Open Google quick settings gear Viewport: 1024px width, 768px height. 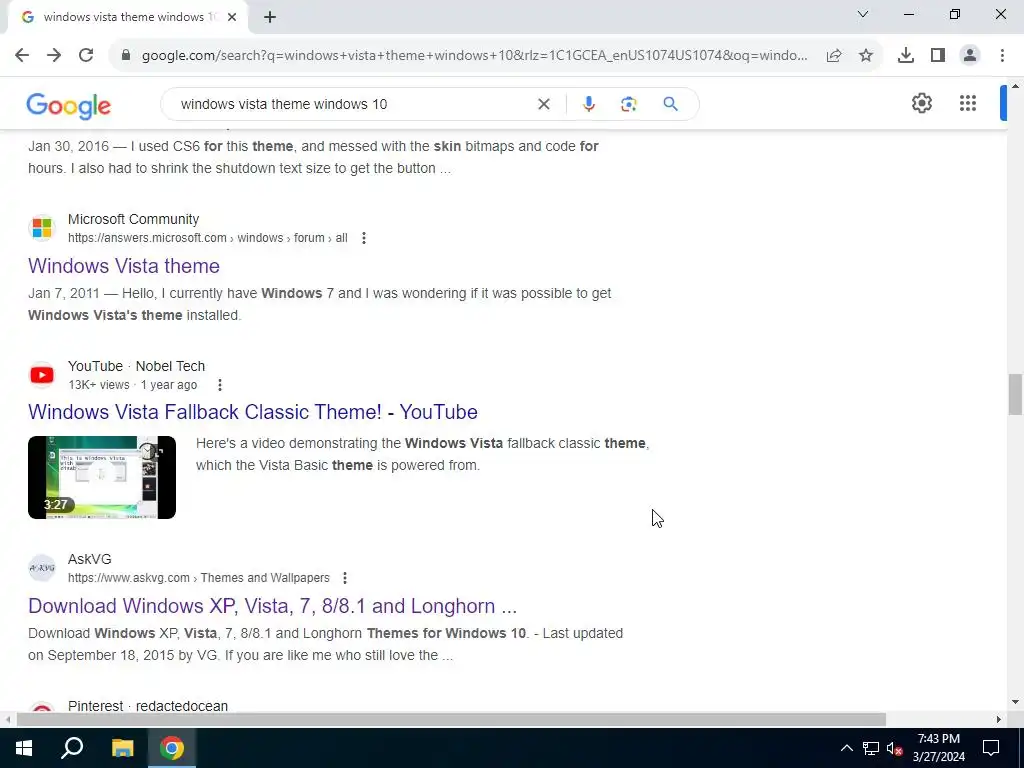(921, 103)
